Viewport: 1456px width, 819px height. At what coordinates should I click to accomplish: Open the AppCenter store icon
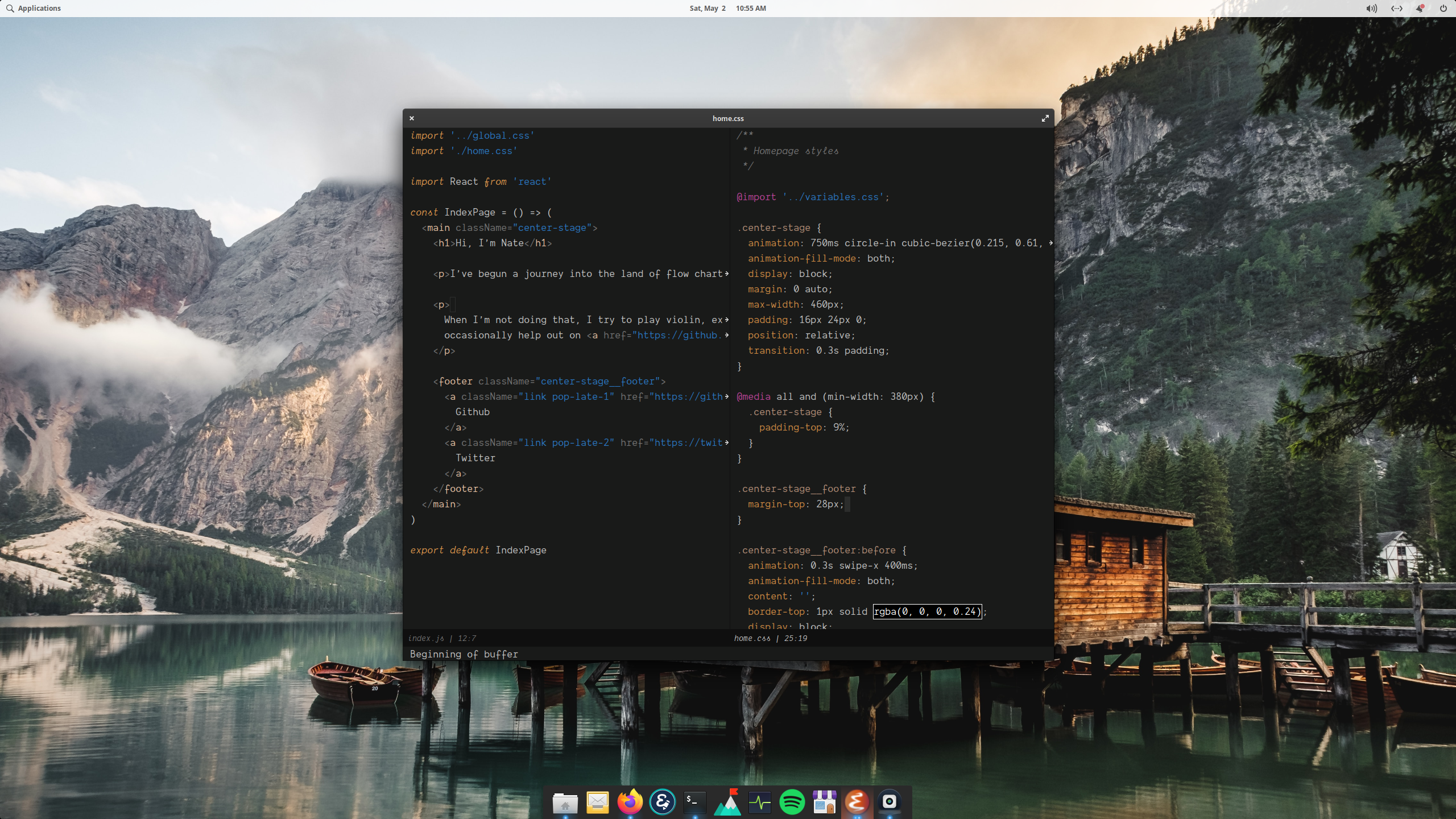coord(824,803)
